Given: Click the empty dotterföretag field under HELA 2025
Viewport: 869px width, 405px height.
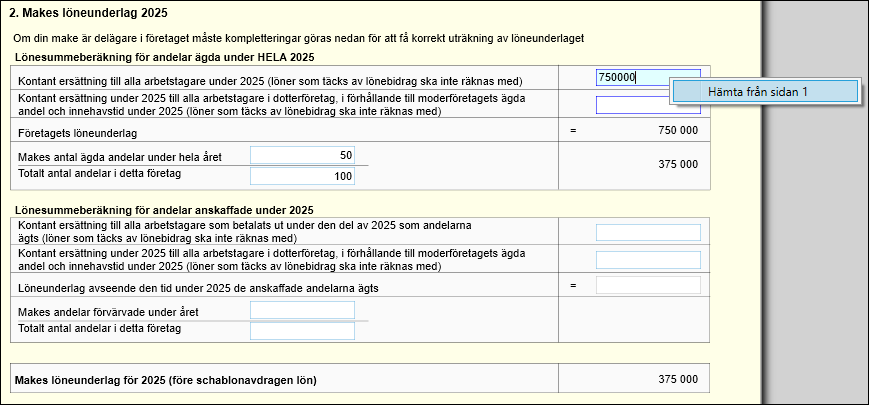Looking at the screenshot, I should (632, 106).
